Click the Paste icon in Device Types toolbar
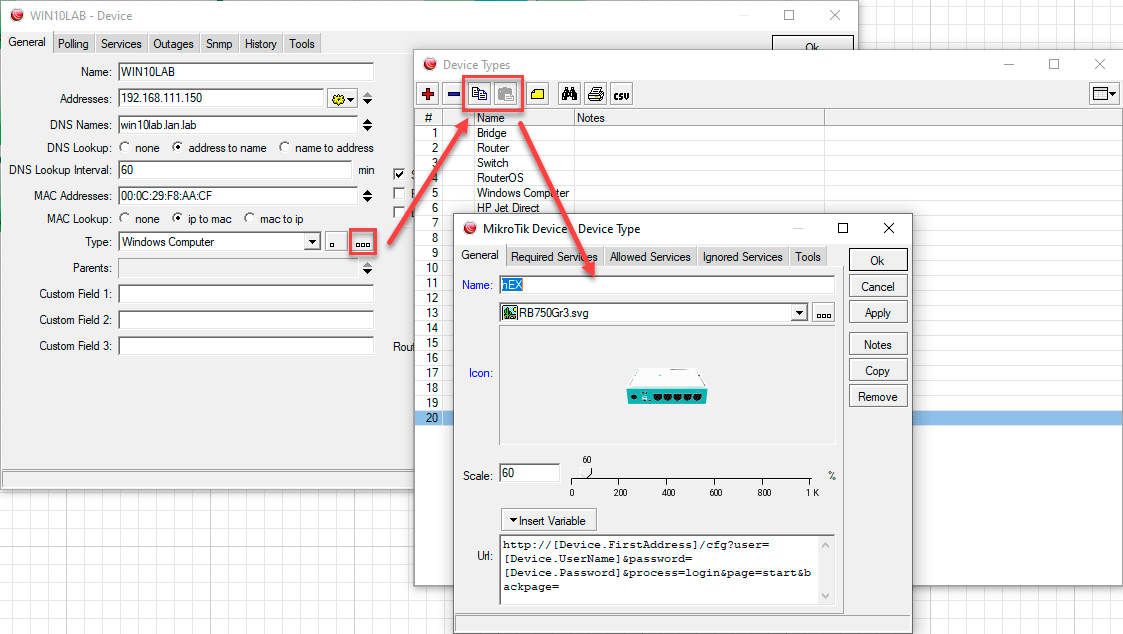The height and width of the screenshot is (634, 1123). (506, 94)
